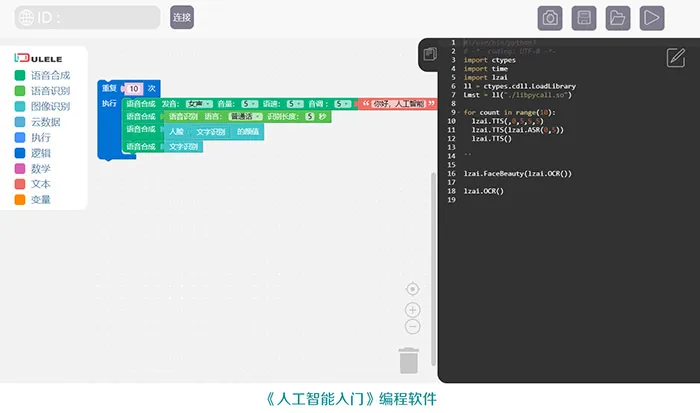The height and width of the screenshot is (413, 700).
Task: Select the 语音合成 category
Action: (x=50, y=75)
